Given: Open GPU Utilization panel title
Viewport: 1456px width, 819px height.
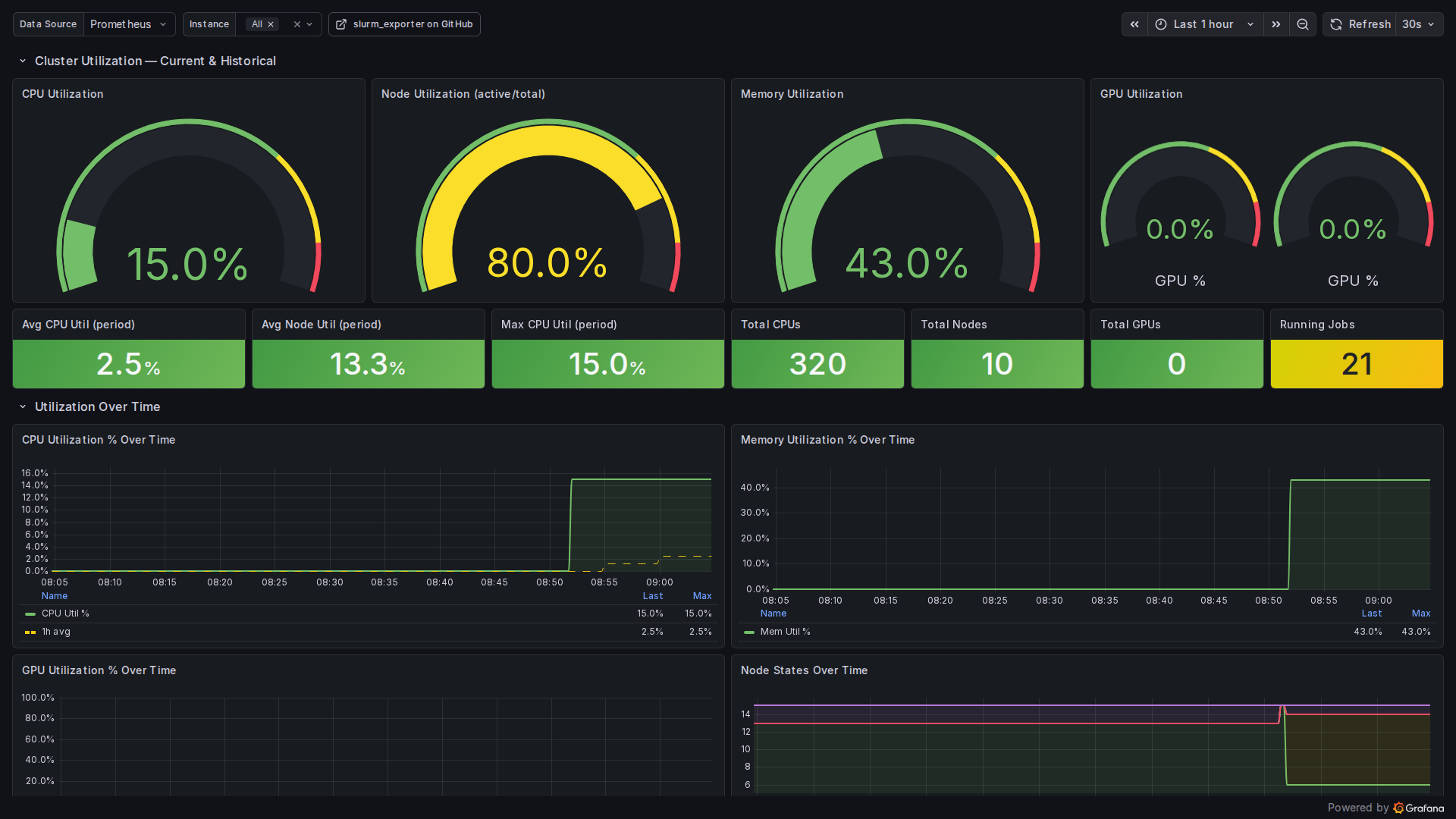Looking at the screenshot, I should [x=1141, y=94].
